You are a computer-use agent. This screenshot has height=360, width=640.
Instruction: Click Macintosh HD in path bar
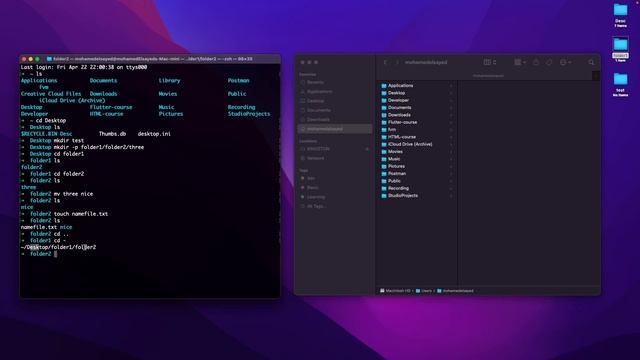pos(395,291)
